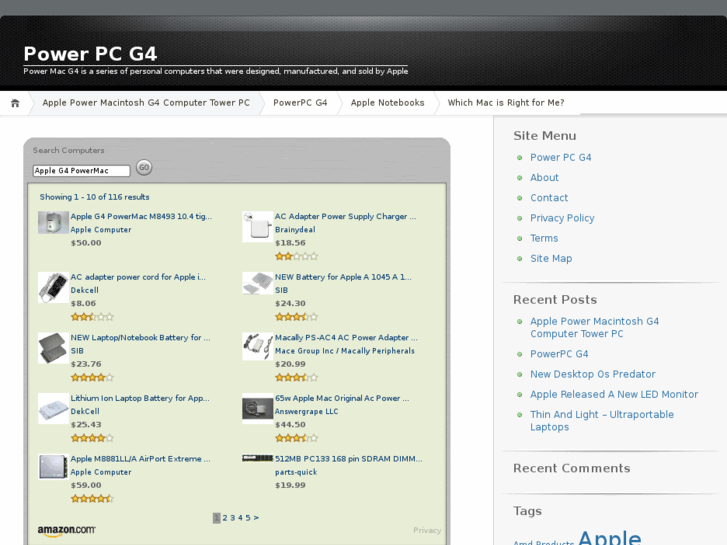This screenshot has width=727, height=545.
Task: Open Apple G4 PowerMac M8493 10.4 tig... product link
Action: (141, 216)
